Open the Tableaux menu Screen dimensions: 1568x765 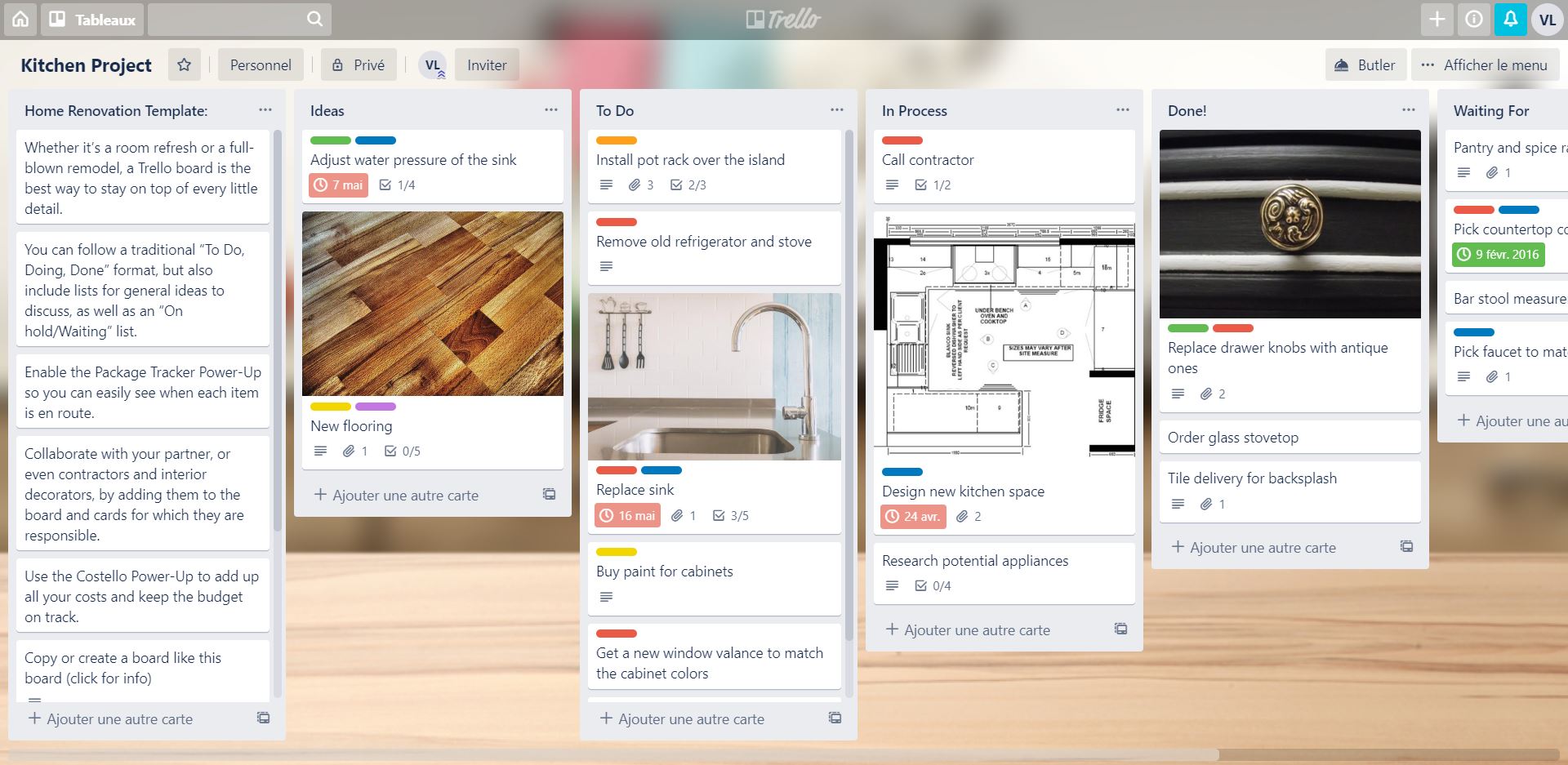91,19
